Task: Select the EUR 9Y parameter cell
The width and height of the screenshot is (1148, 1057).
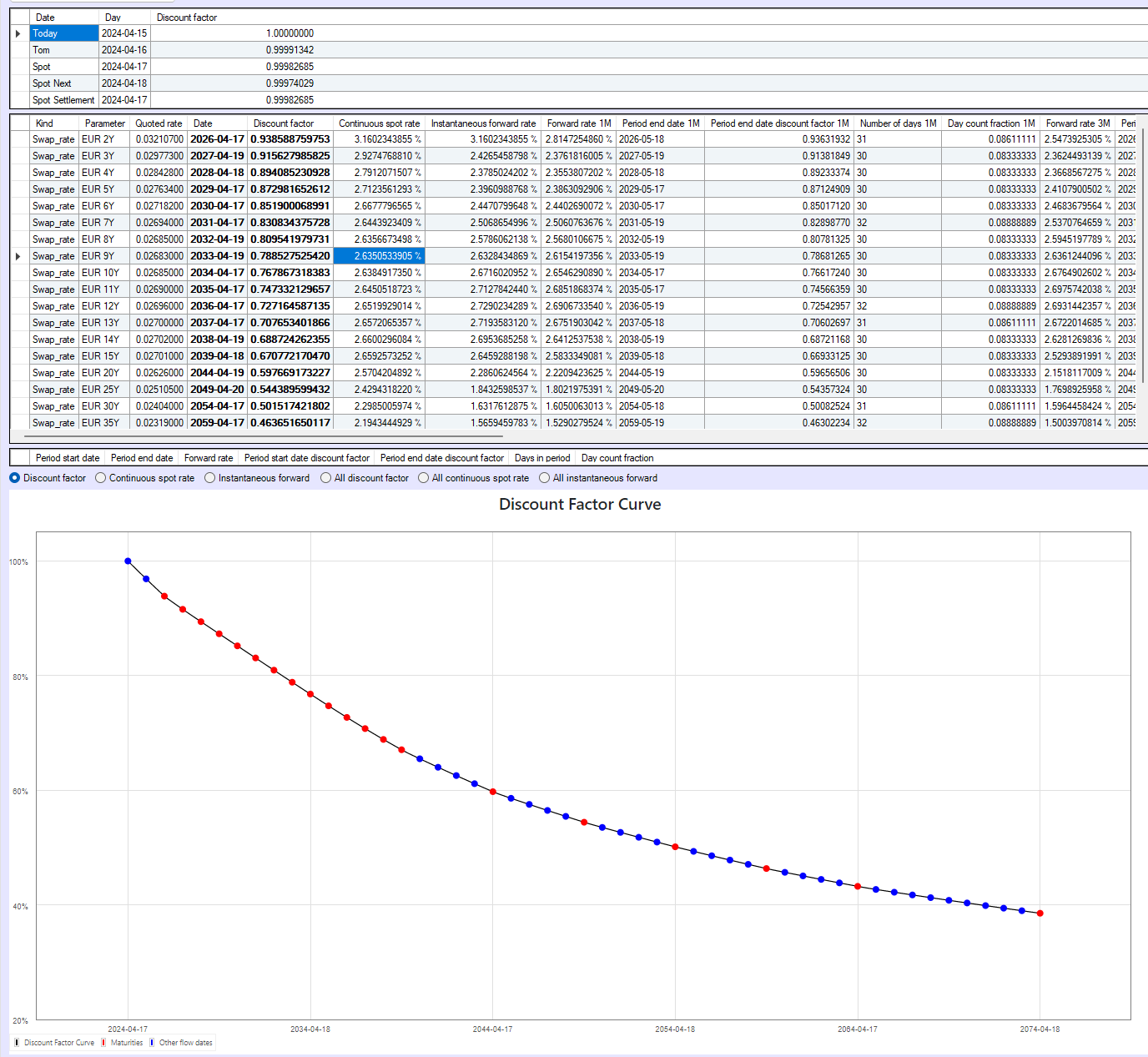Action: coord(105,256)
